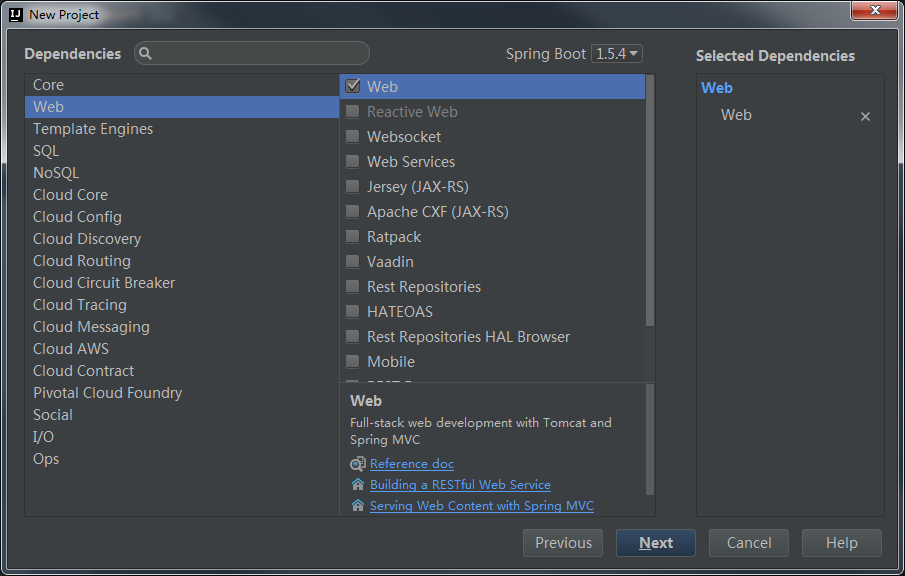Open the Cloud Routing category

pyautogui.click(x=182, y=260)
